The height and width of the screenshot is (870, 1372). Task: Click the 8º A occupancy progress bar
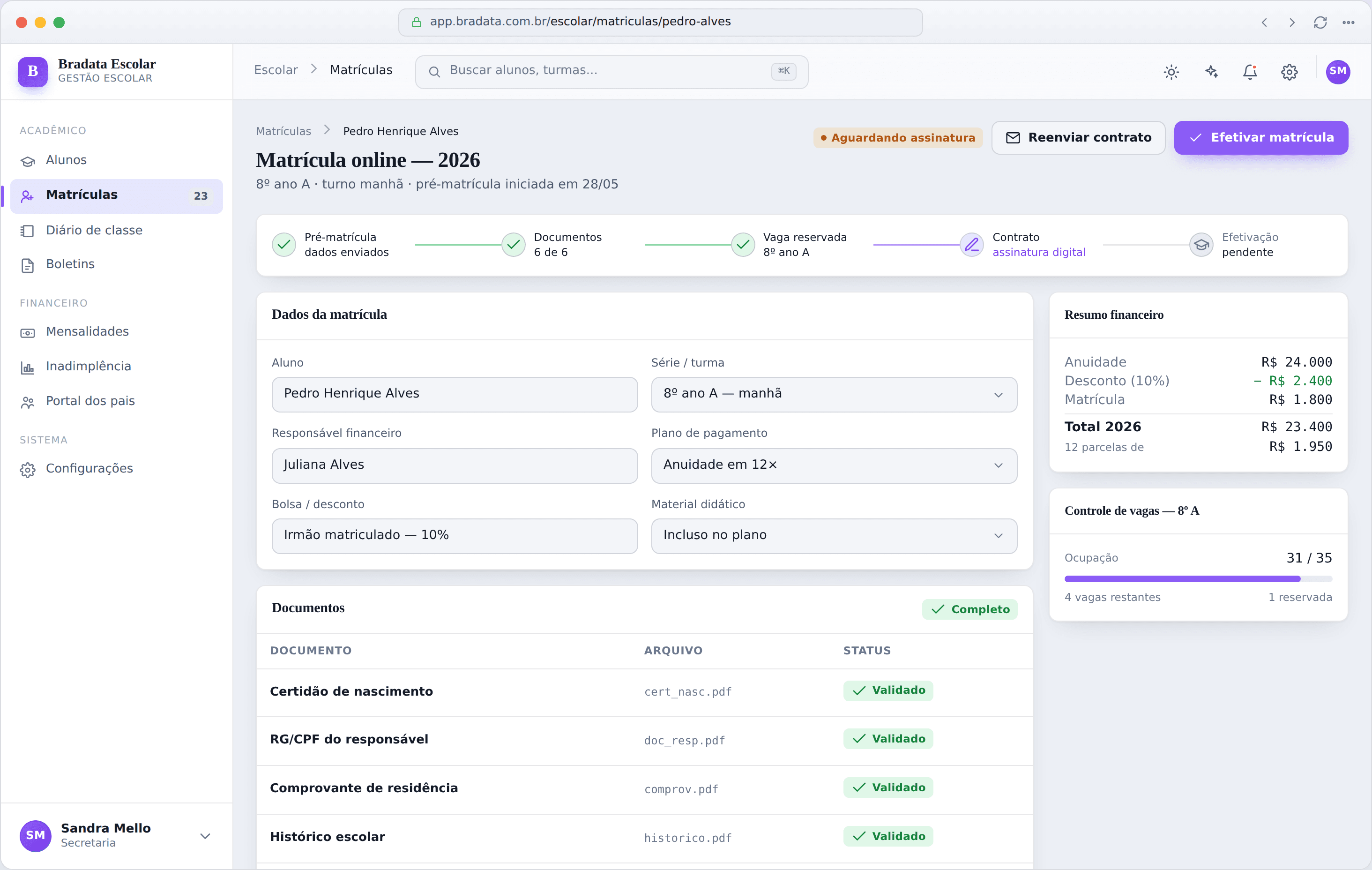tap(1198, 578)
